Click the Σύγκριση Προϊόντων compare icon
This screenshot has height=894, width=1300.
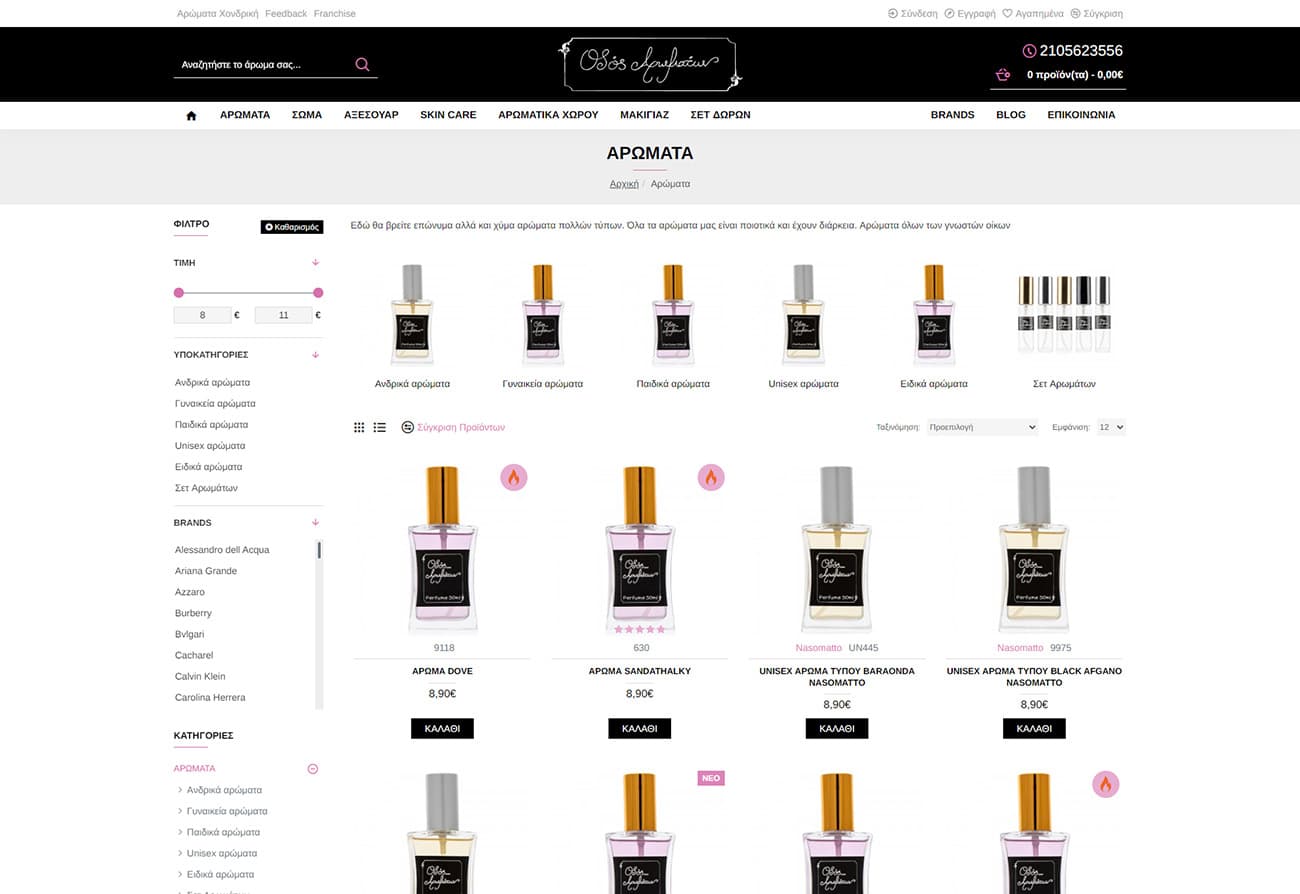tap(407, 427)
